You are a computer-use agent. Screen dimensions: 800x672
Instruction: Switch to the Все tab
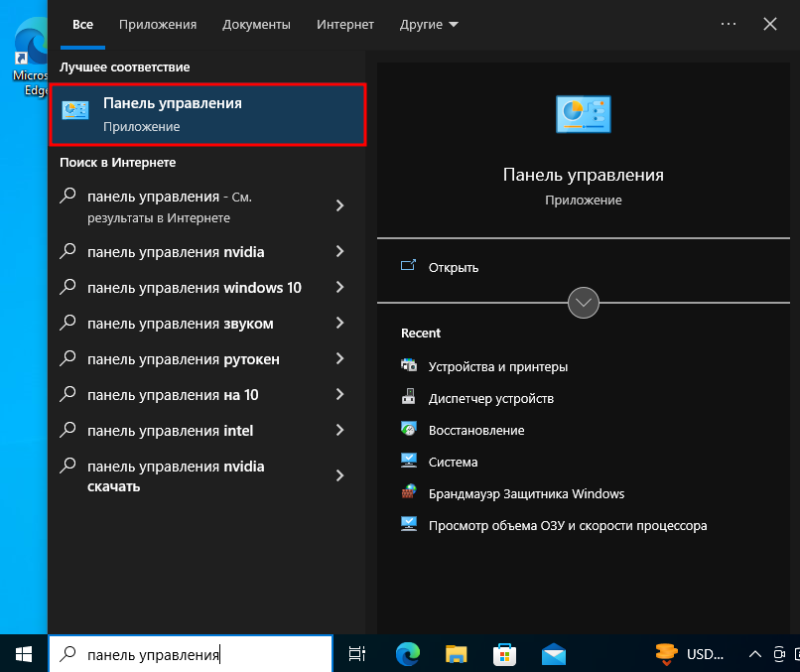83,24
